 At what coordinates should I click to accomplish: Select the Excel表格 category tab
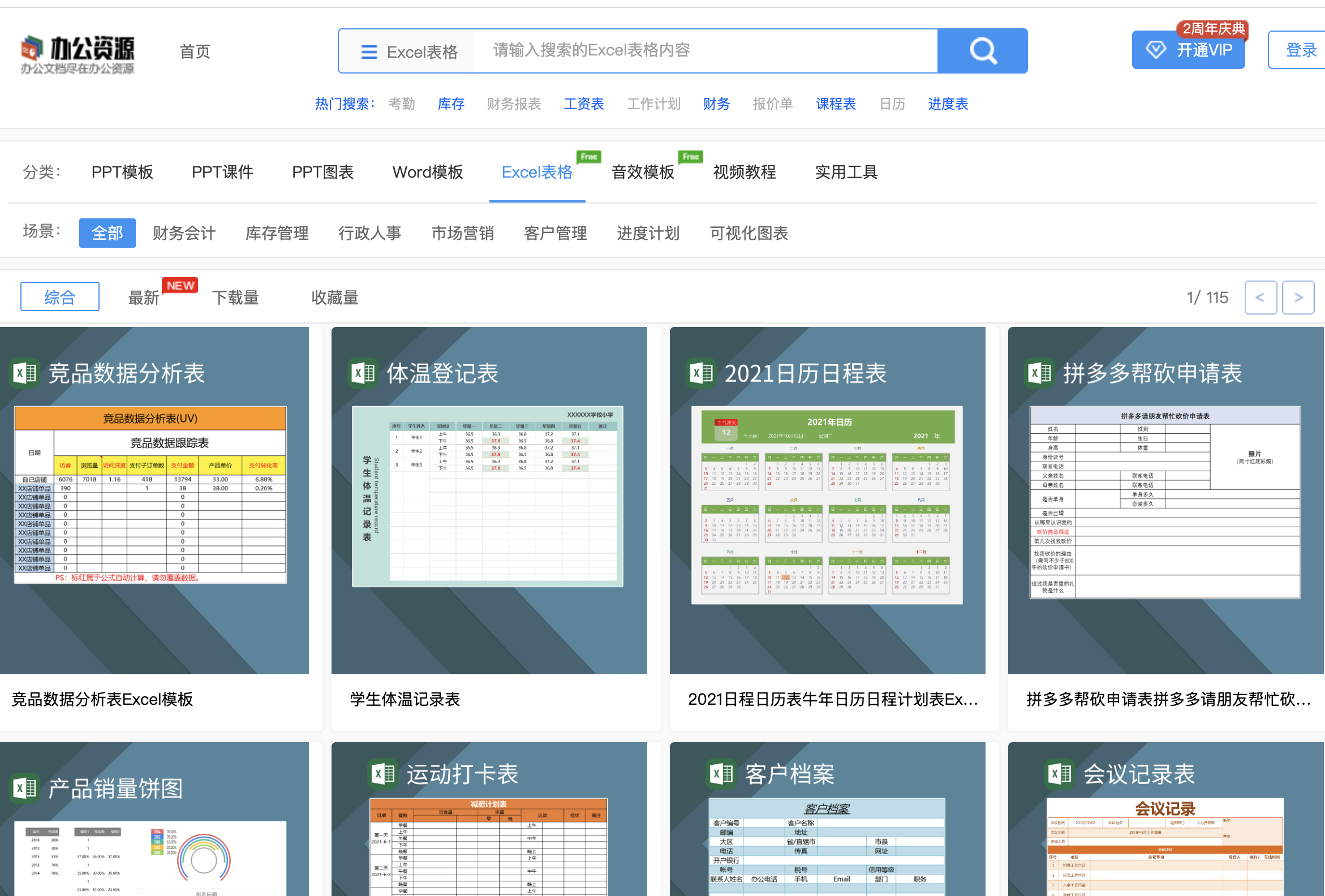(x=537, y=172)
